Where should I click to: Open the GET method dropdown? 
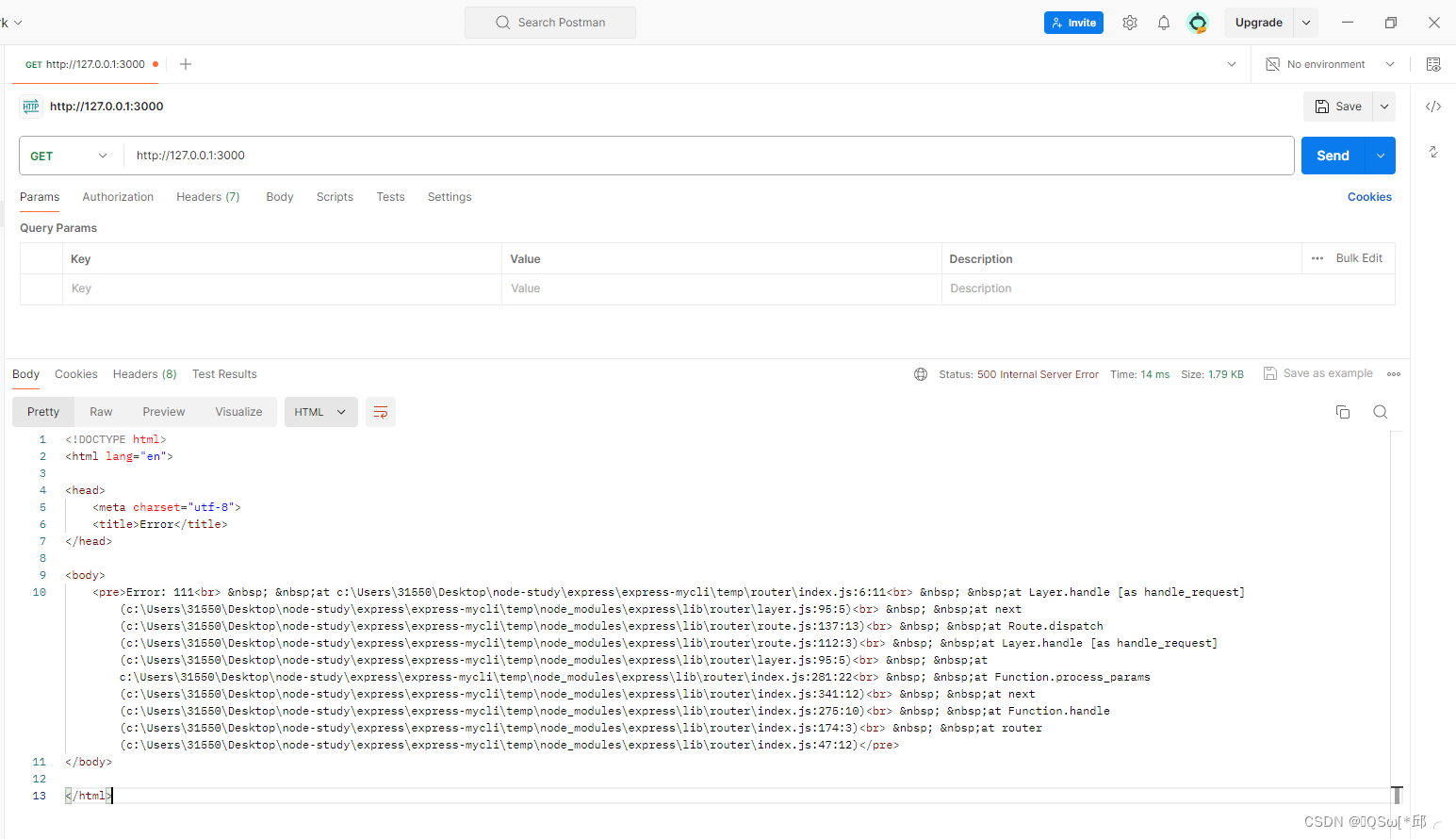pos(71,156)
